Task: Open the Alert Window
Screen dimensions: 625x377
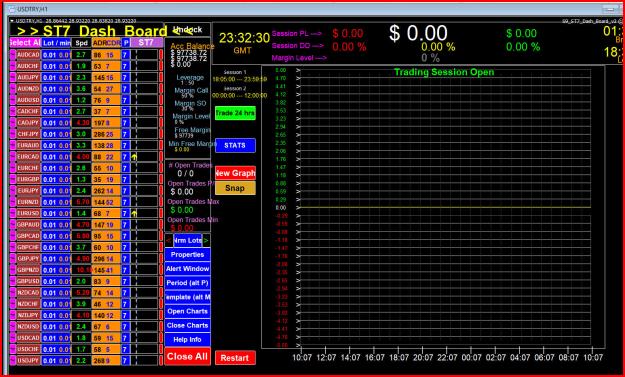Action: click(187, 269)
